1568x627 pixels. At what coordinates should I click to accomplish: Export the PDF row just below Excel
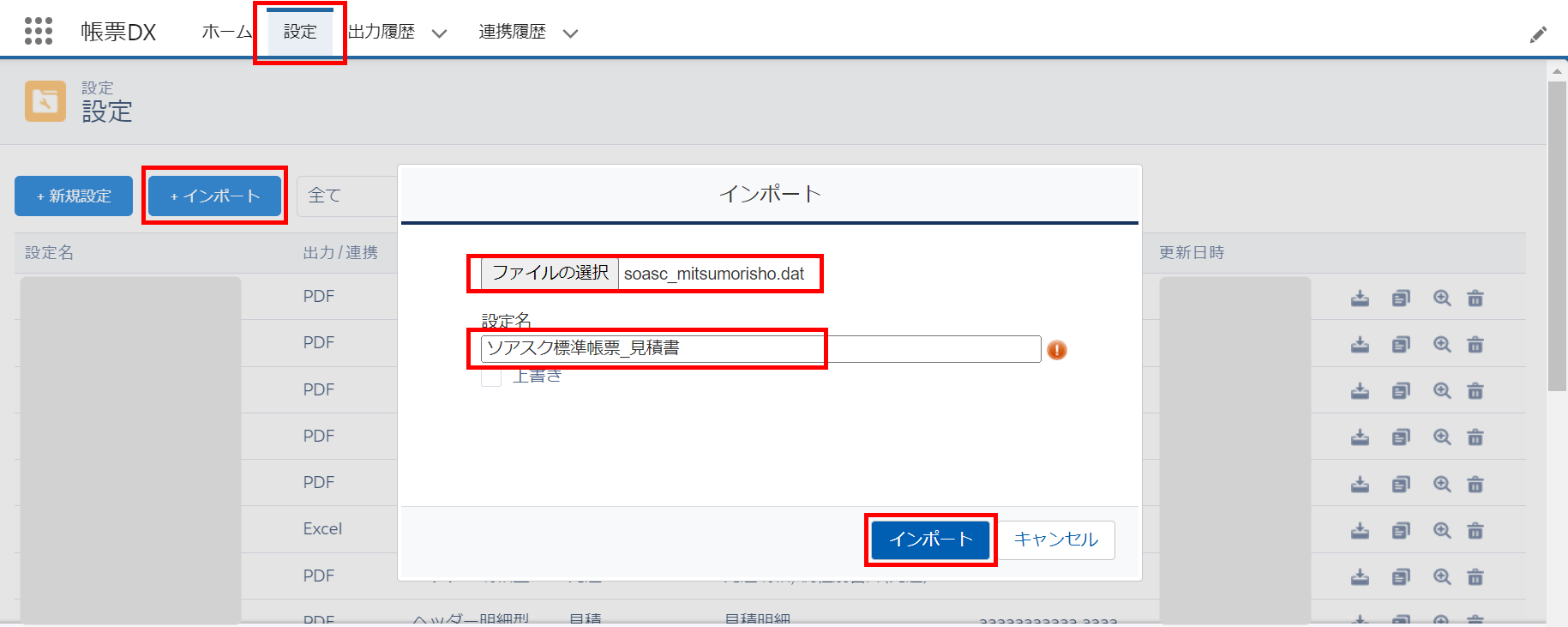1360,576
